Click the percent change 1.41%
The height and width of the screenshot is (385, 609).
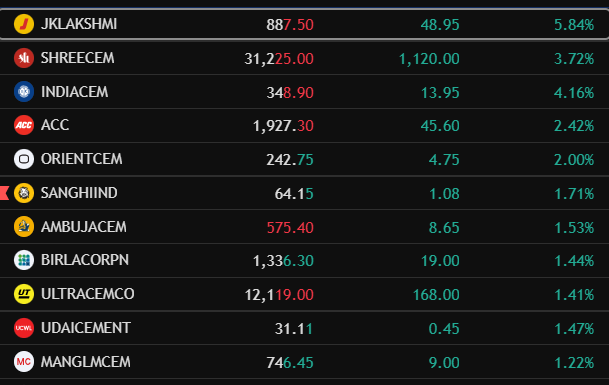click(574, 295)
